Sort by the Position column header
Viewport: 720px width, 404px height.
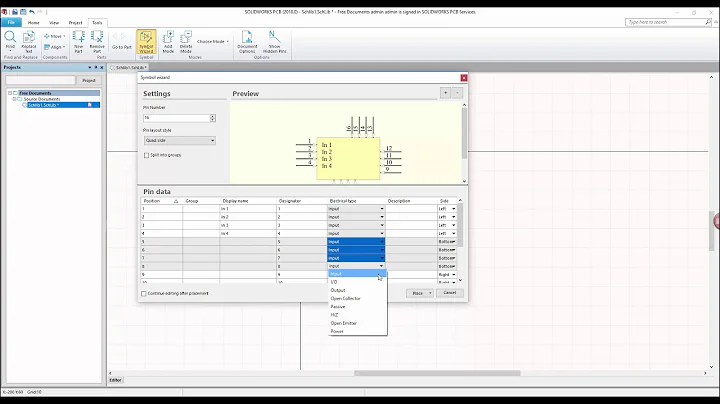161,201
